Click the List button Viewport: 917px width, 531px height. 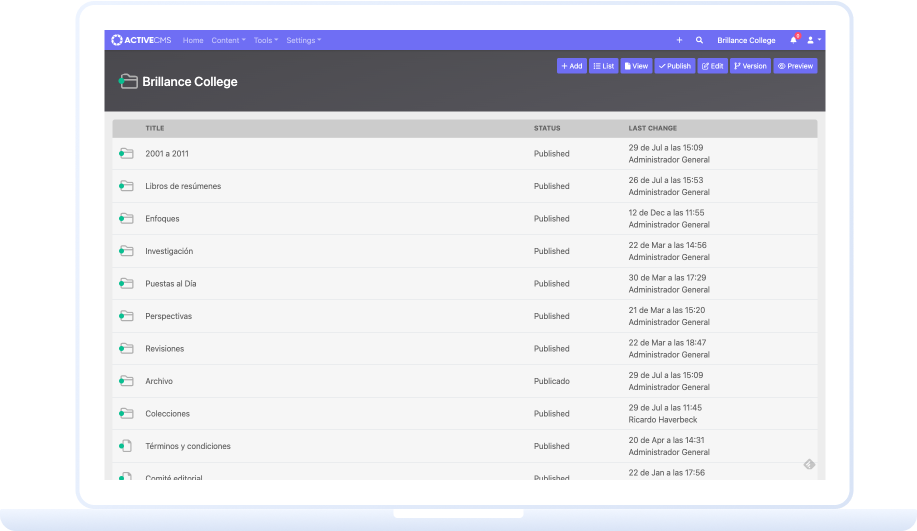[604, 66]
